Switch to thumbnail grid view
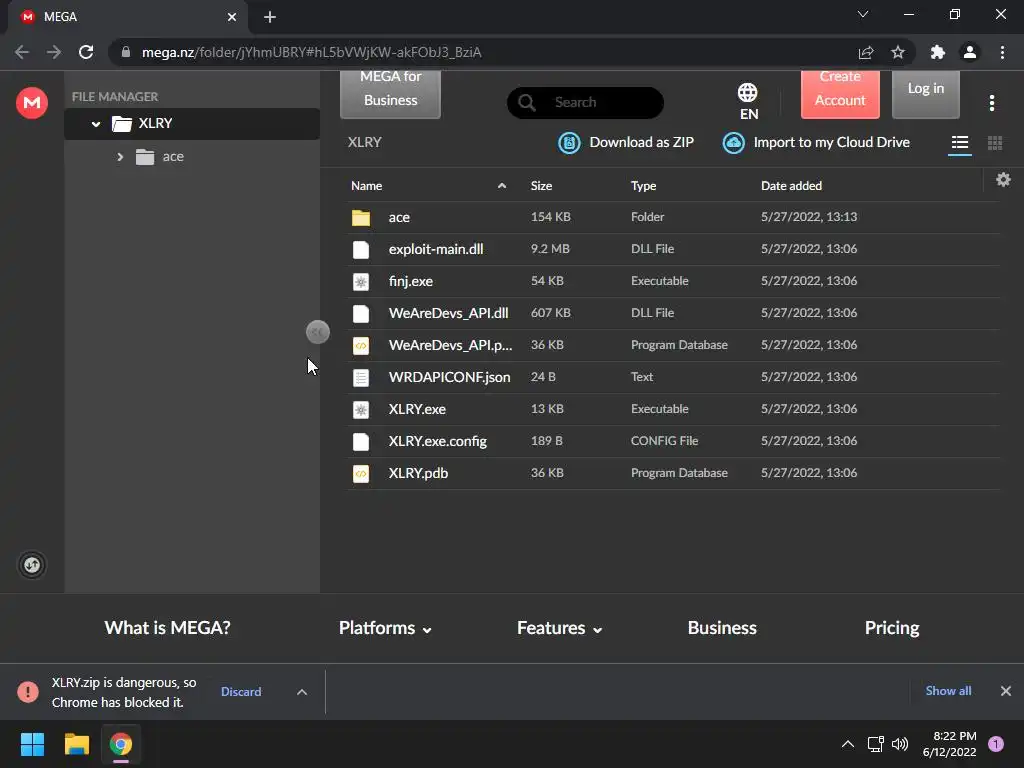The width and height of the screenshot is (1024, 768). pos(995,143)
